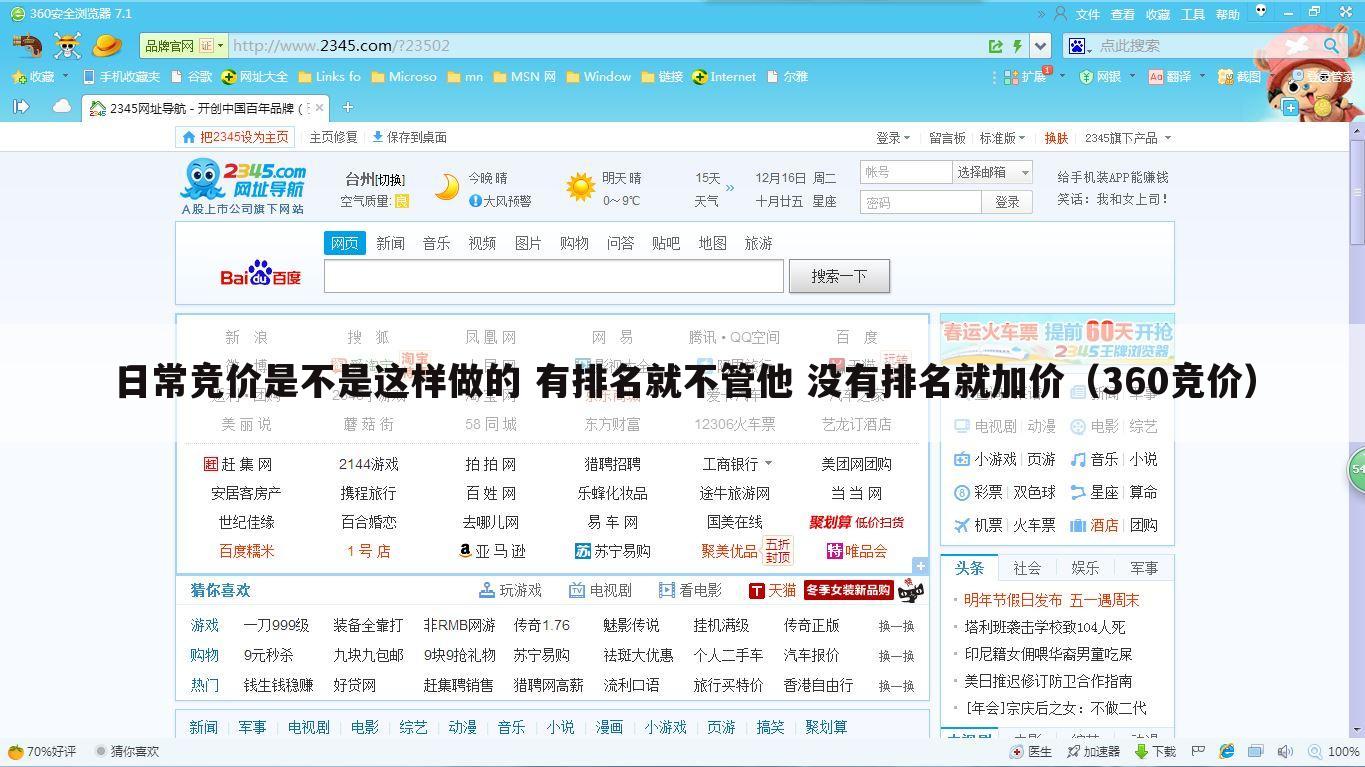Close the 2345网址导航 tab
This screenshot has width=1365, height=767.
[319, 107]
